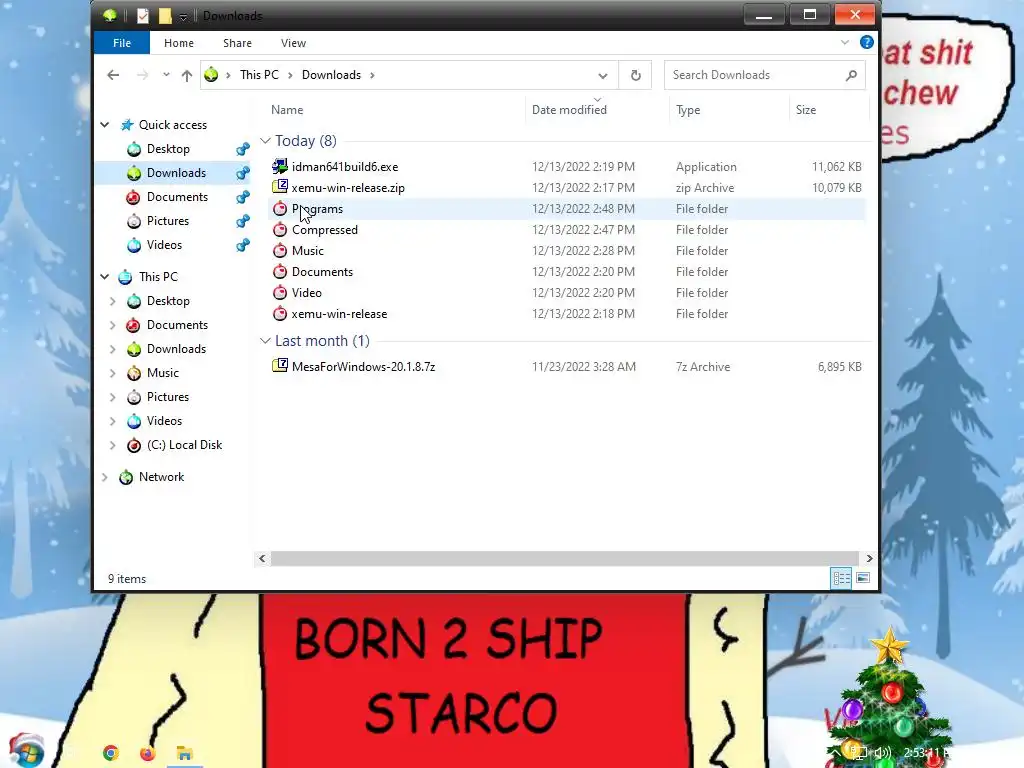The height and width of the screenshot is (768, 1024).
Task: Open Music under This PC
Action: coord(163,373)
